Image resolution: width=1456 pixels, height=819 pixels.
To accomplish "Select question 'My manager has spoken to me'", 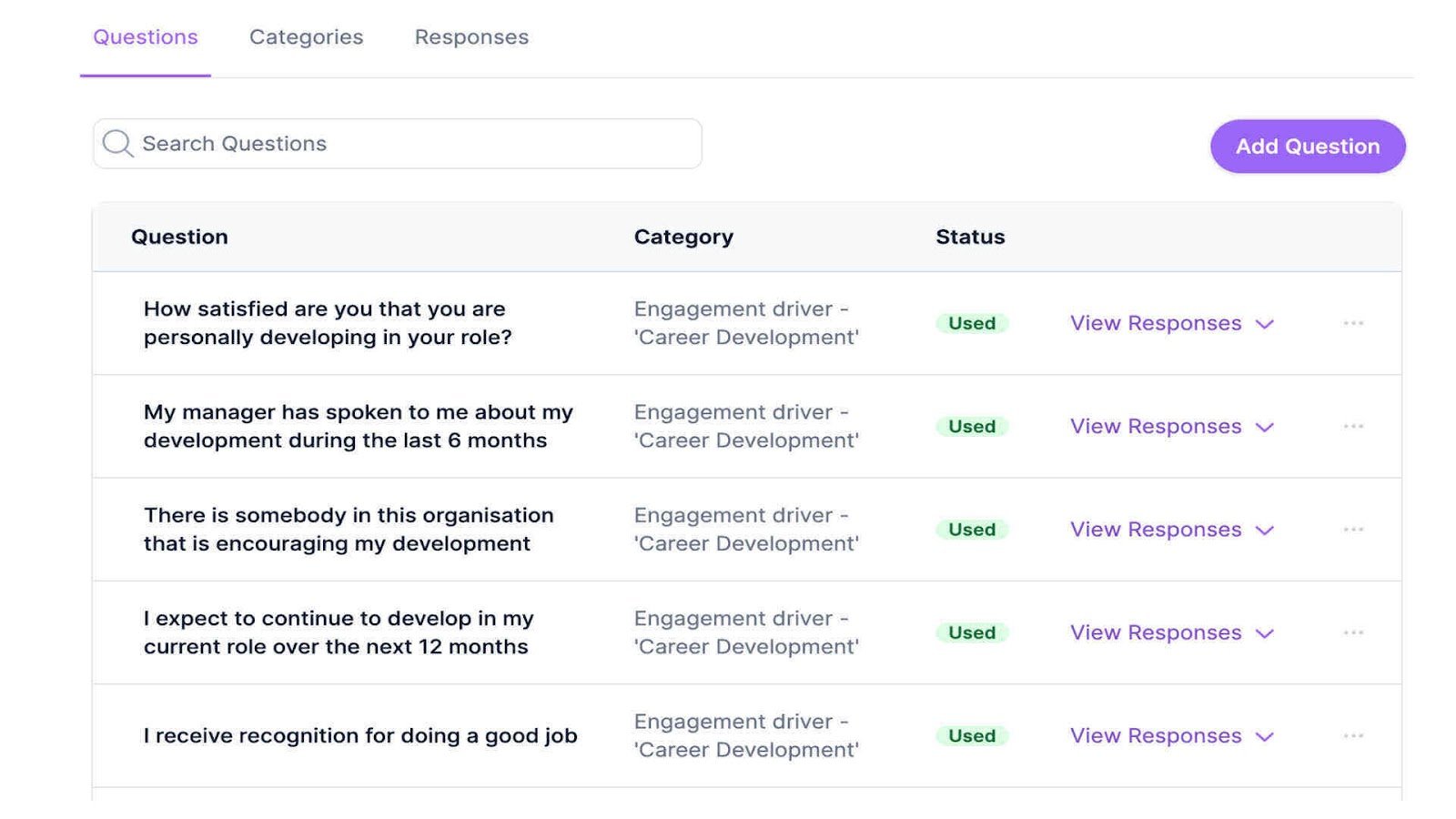I will click(x=359, y=426).
